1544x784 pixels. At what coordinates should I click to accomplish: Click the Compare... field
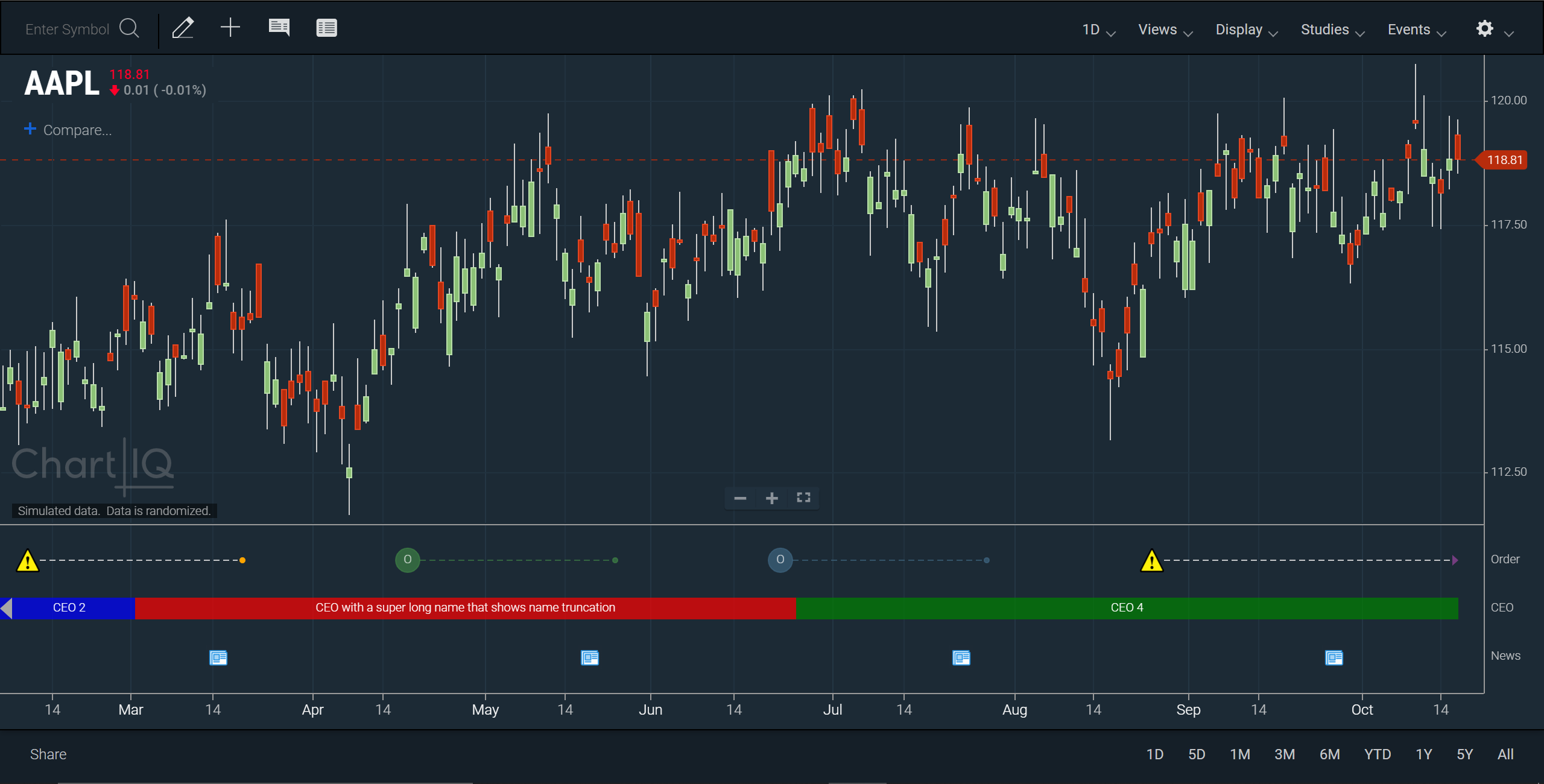[77, 130]
